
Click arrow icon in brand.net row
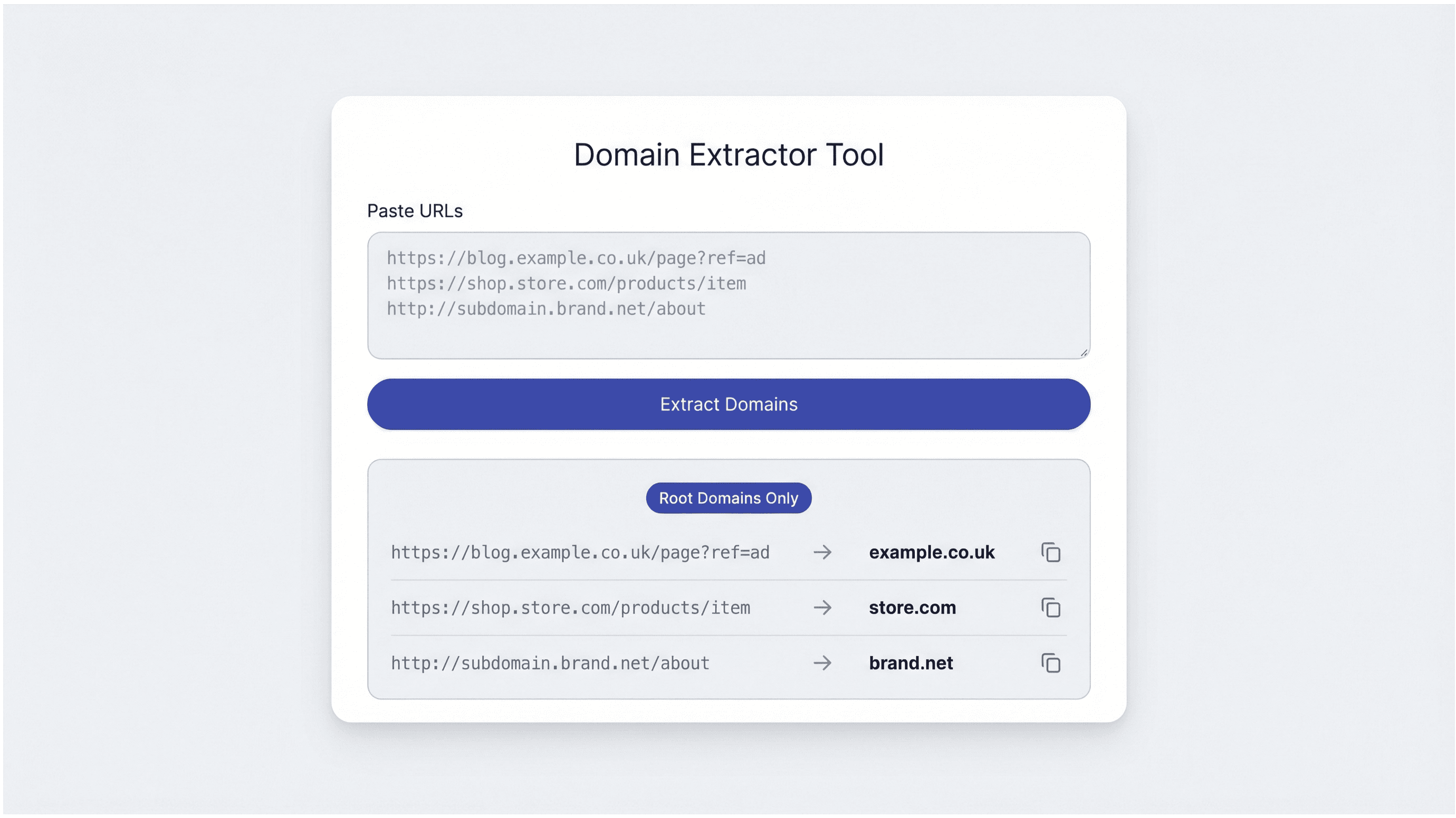(x=822, y=663)
